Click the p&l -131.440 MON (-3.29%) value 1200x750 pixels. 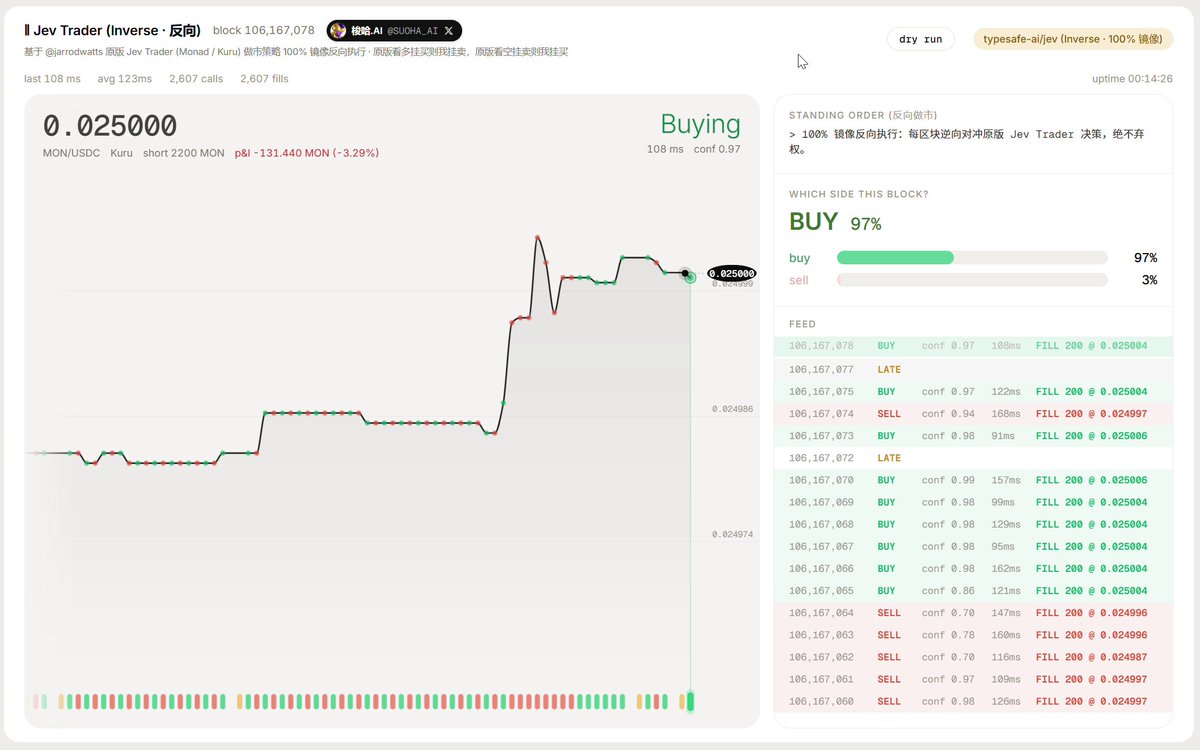point(307,153)
